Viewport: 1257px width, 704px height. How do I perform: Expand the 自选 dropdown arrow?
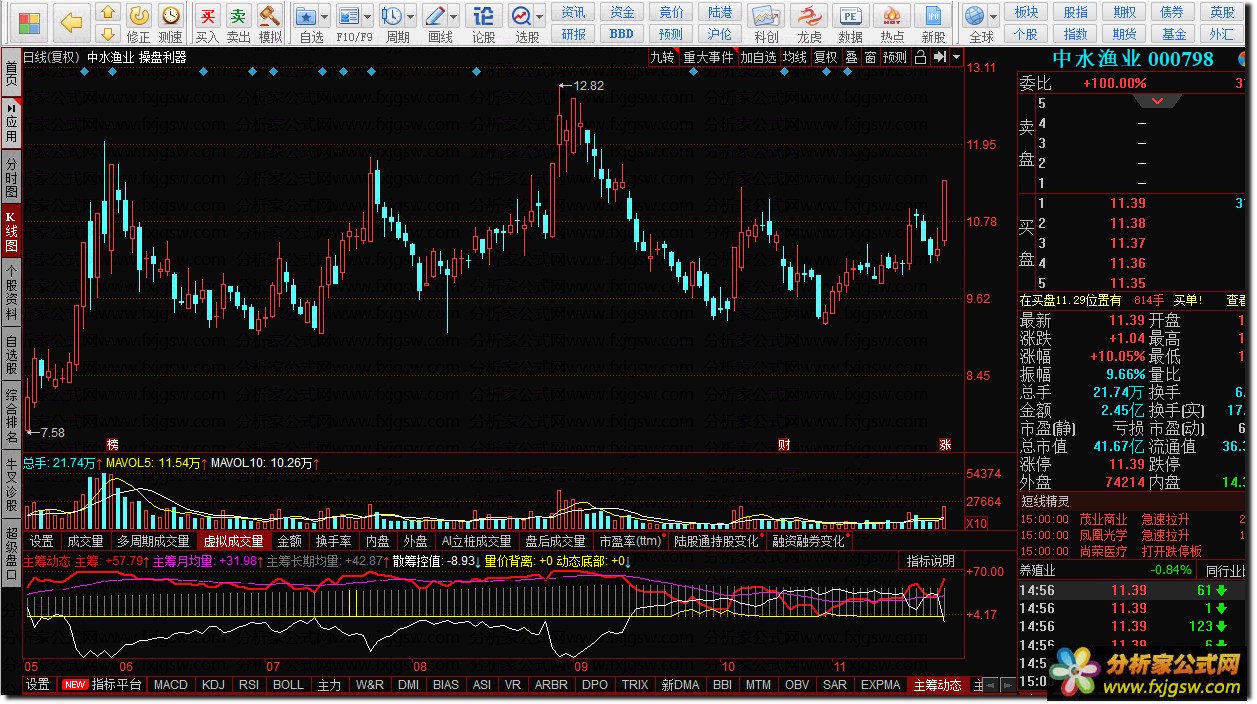coord(326,17)
